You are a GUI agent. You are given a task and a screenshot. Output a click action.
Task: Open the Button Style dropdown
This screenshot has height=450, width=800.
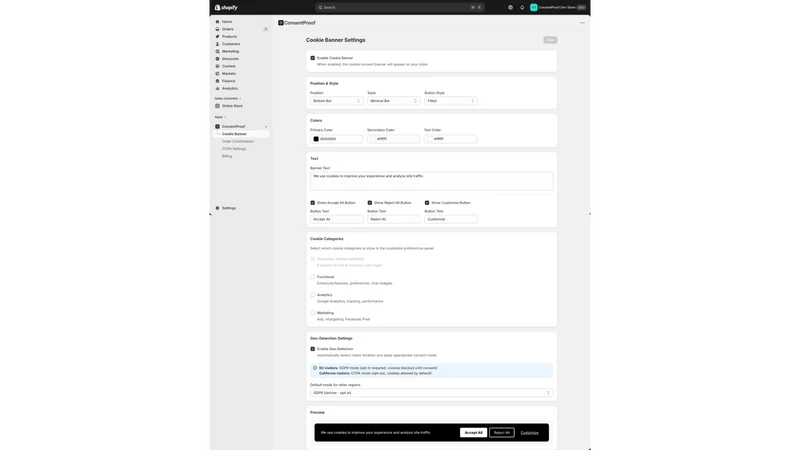(451, 101)
